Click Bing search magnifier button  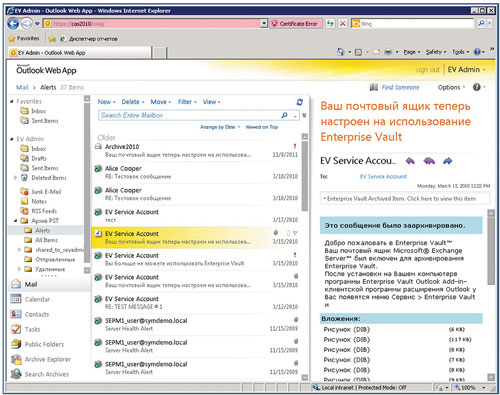click(481, 23)
